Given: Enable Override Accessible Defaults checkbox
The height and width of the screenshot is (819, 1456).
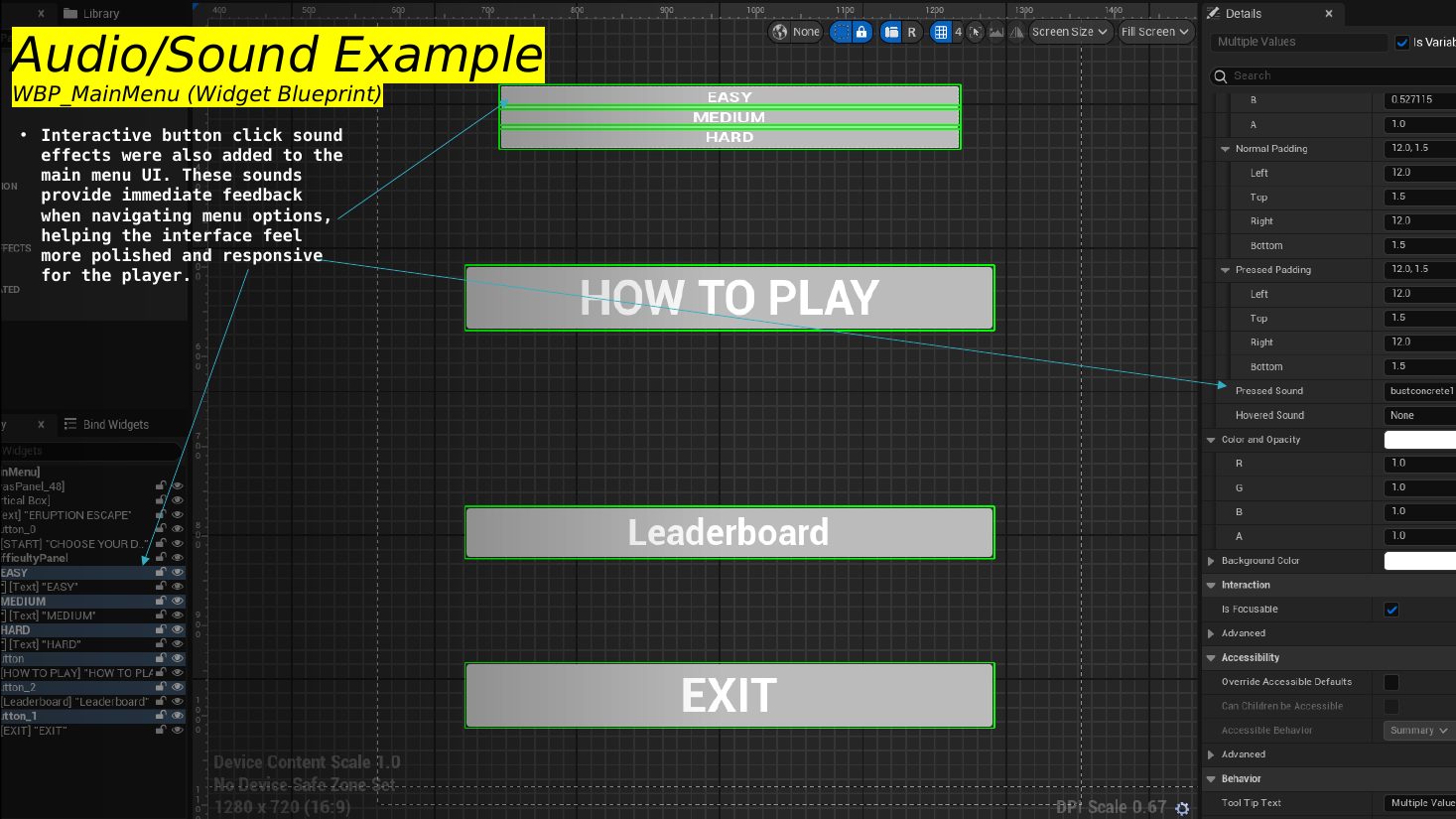Looking at the screenshot, I should pos(1391,682).
